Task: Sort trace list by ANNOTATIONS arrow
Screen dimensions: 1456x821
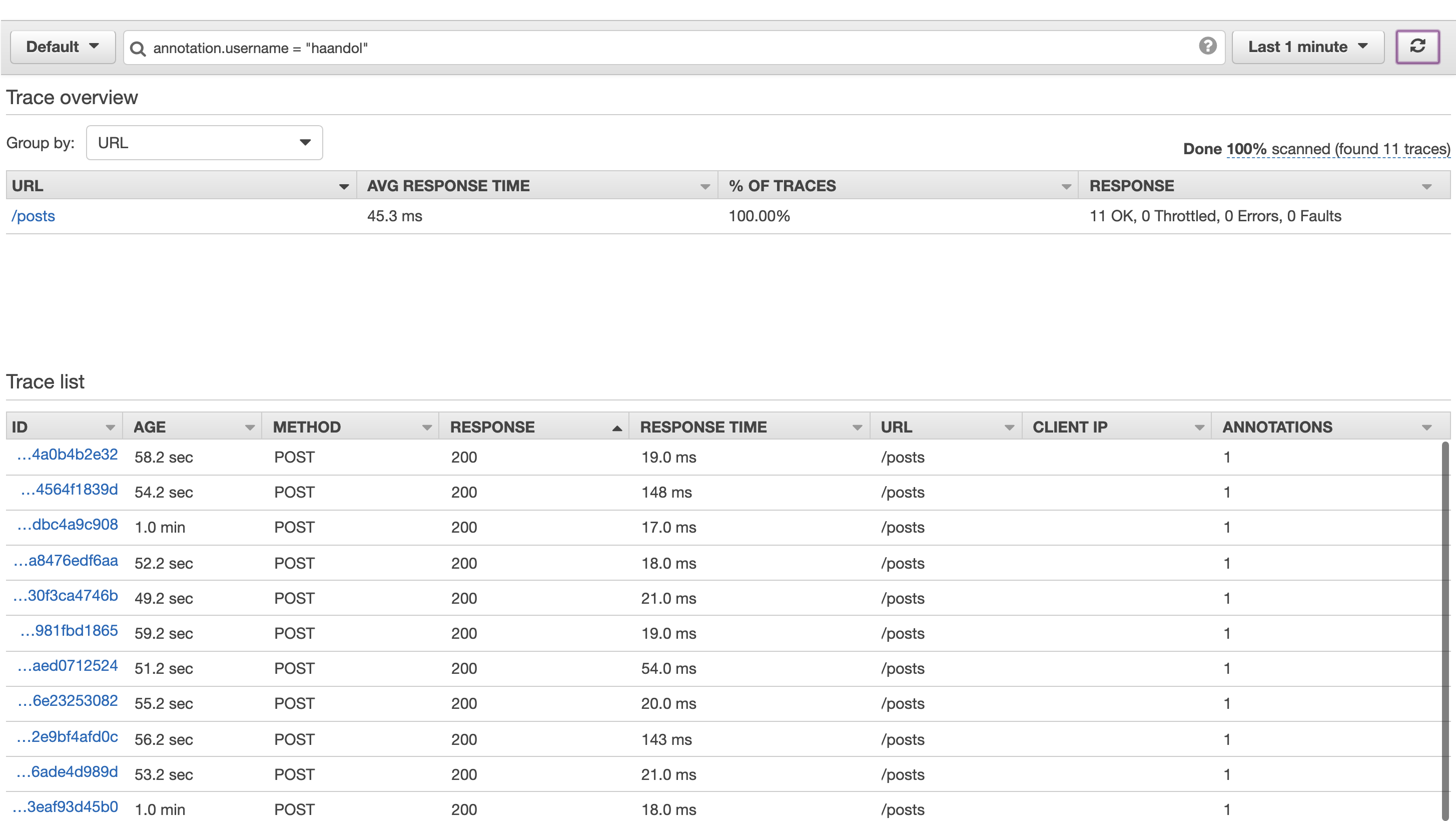Action: (1426, 428)
